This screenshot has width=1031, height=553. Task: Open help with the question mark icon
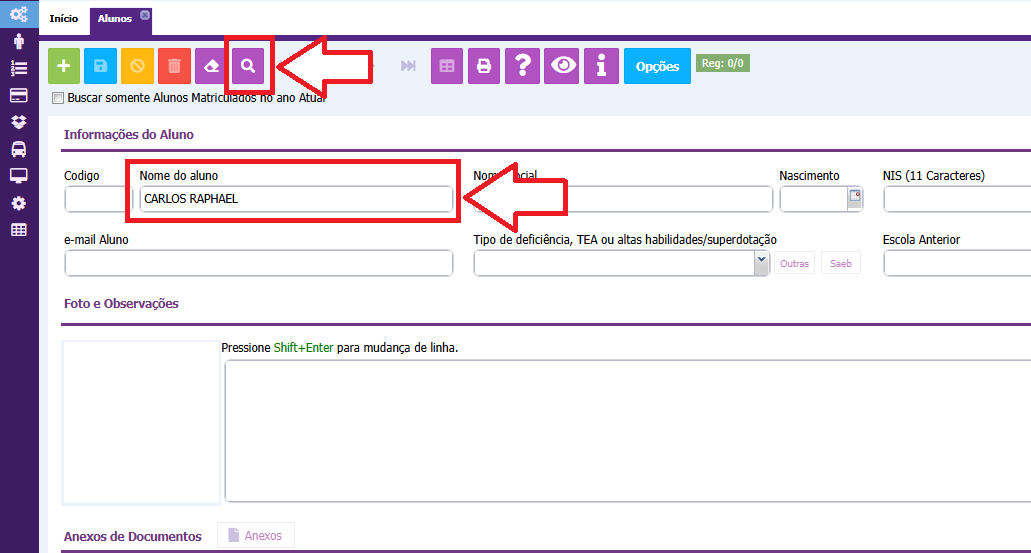[521, 66]
